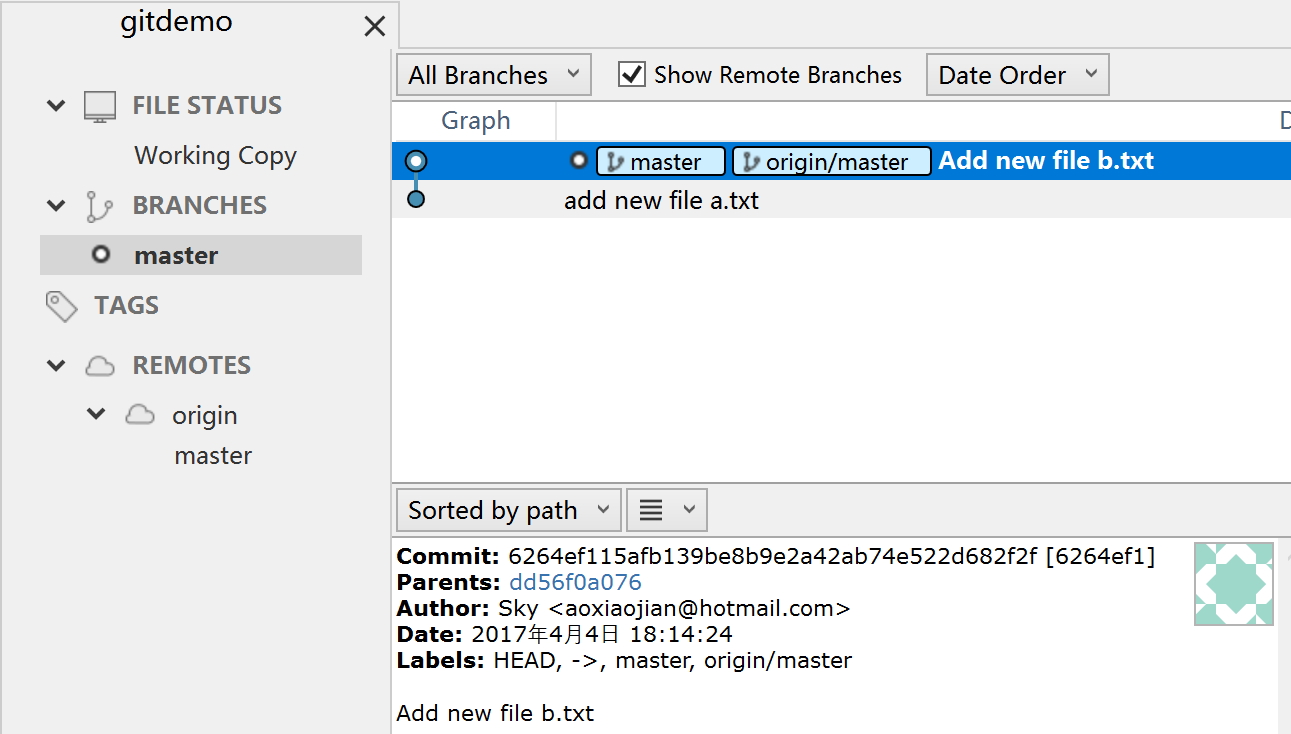Viewport: 1291px width, 734px height.
Task: Open the All Branches dropdown
Action: click(494, 75)
